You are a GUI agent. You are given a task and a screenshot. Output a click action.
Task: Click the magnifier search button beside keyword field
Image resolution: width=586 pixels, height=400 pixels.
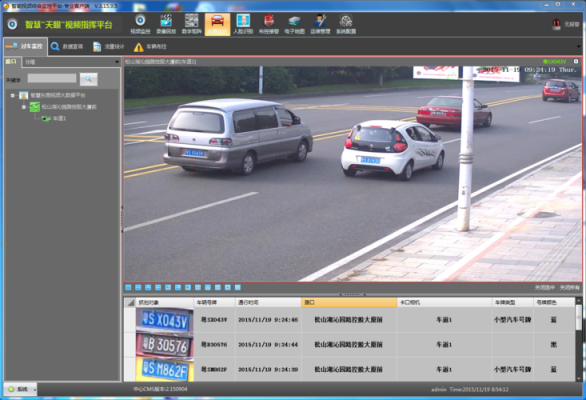click(89, 79)
